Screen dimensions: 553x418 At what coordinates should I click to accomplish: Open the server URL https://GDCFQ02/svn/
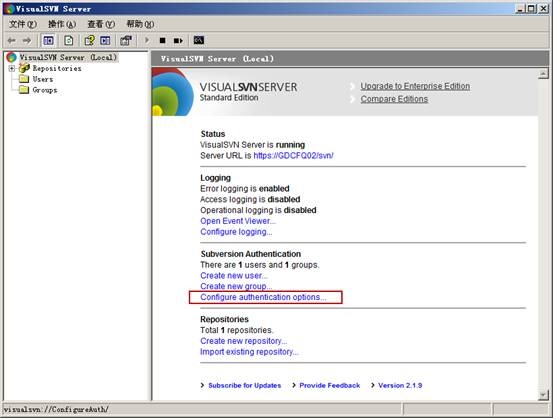click(293, 156)
